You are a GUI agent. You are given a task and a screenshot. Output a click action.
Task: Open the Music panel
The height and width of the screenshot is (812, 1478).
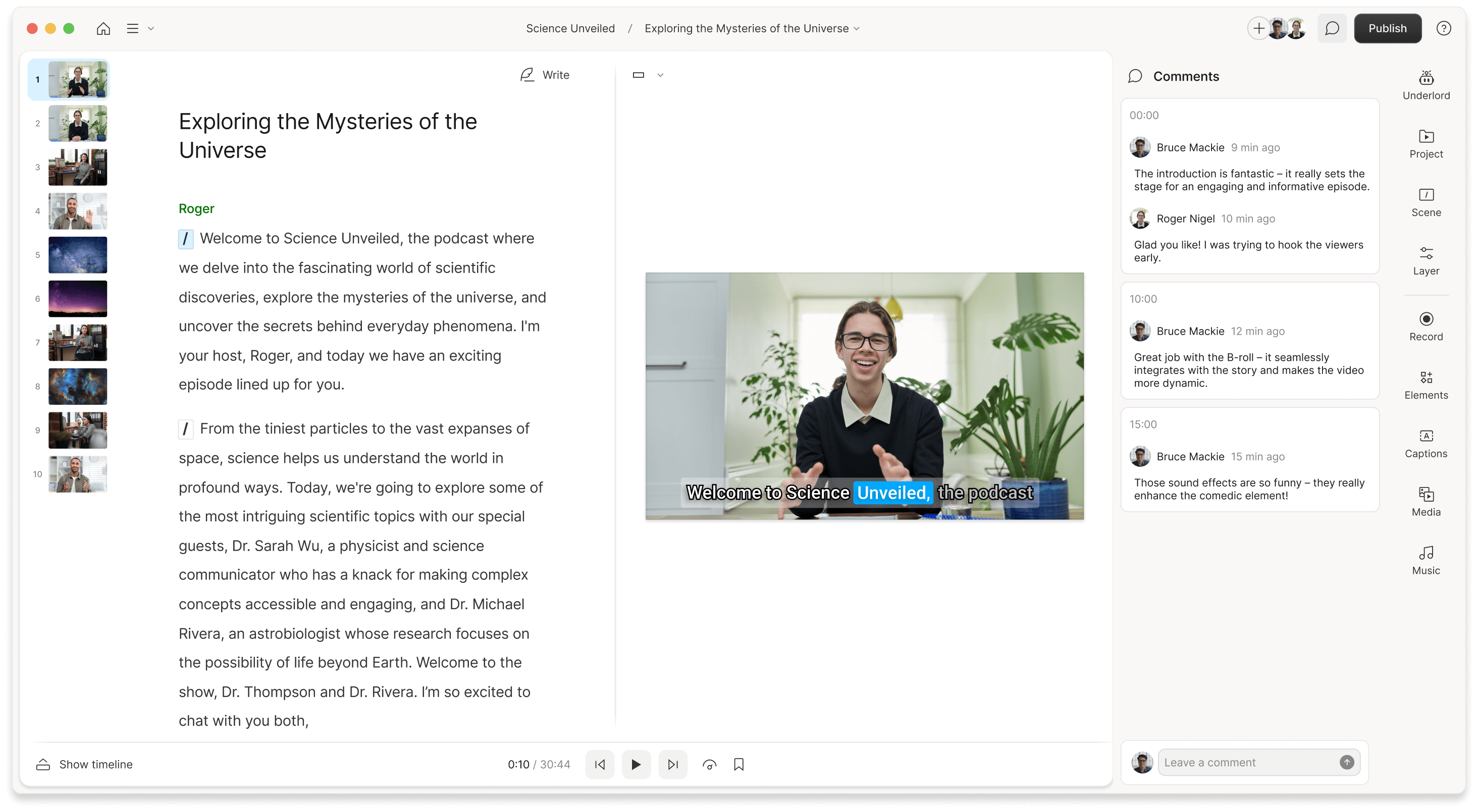click(1426, 560)
